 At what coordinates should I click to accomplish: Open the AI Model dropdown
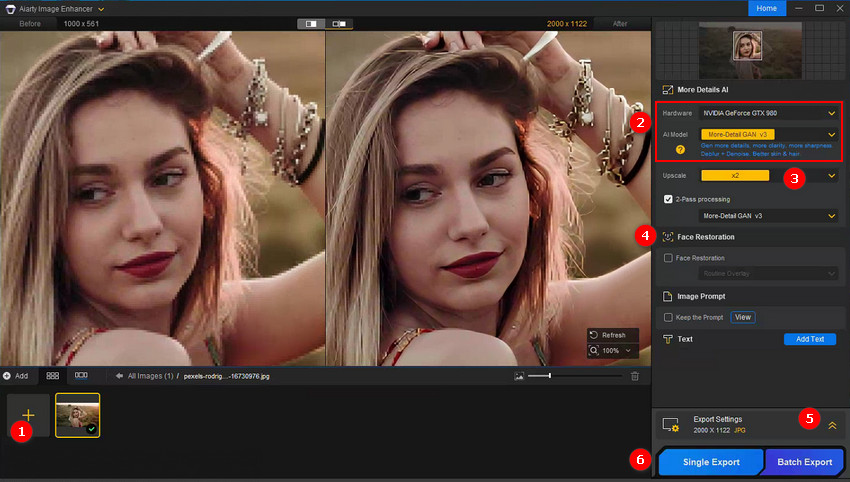pos(768,134)
